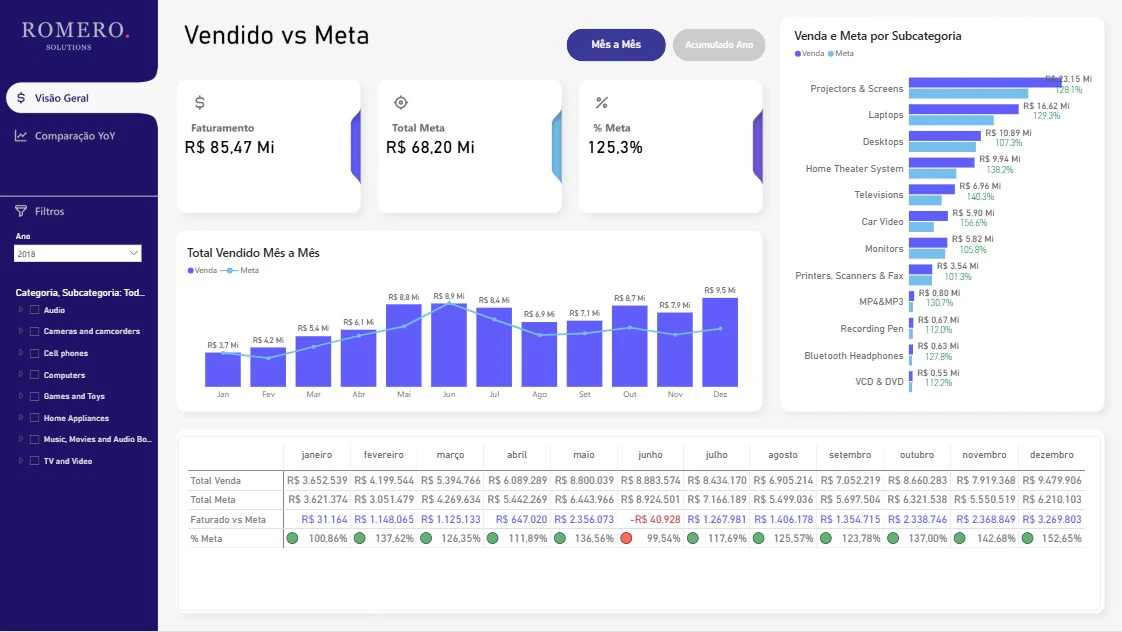
Task: Click the green status dot under janeiro
Action: click(292, 538)
